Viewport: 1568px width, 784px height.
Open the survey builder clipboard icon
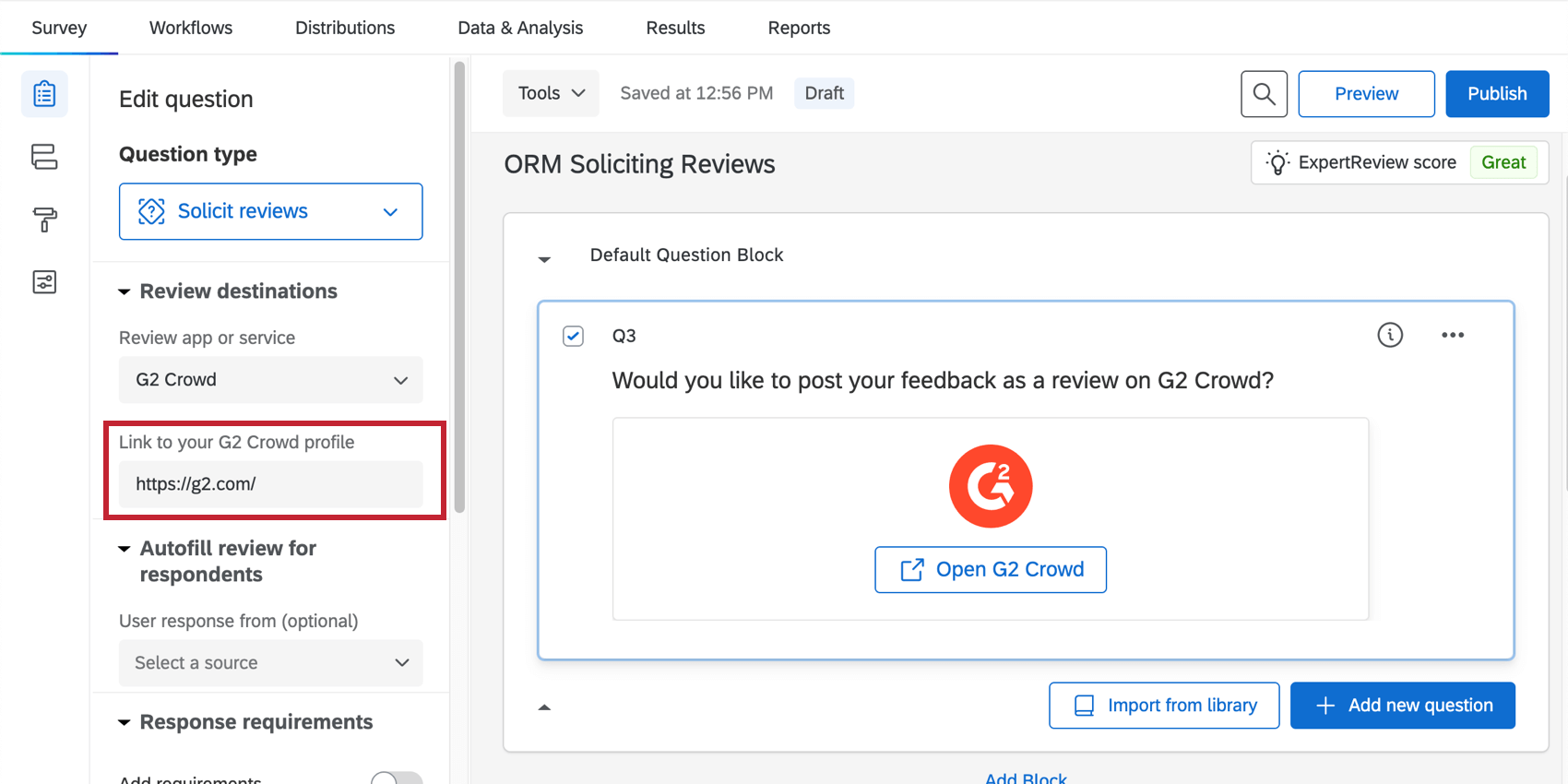click(x=44, y=94)
